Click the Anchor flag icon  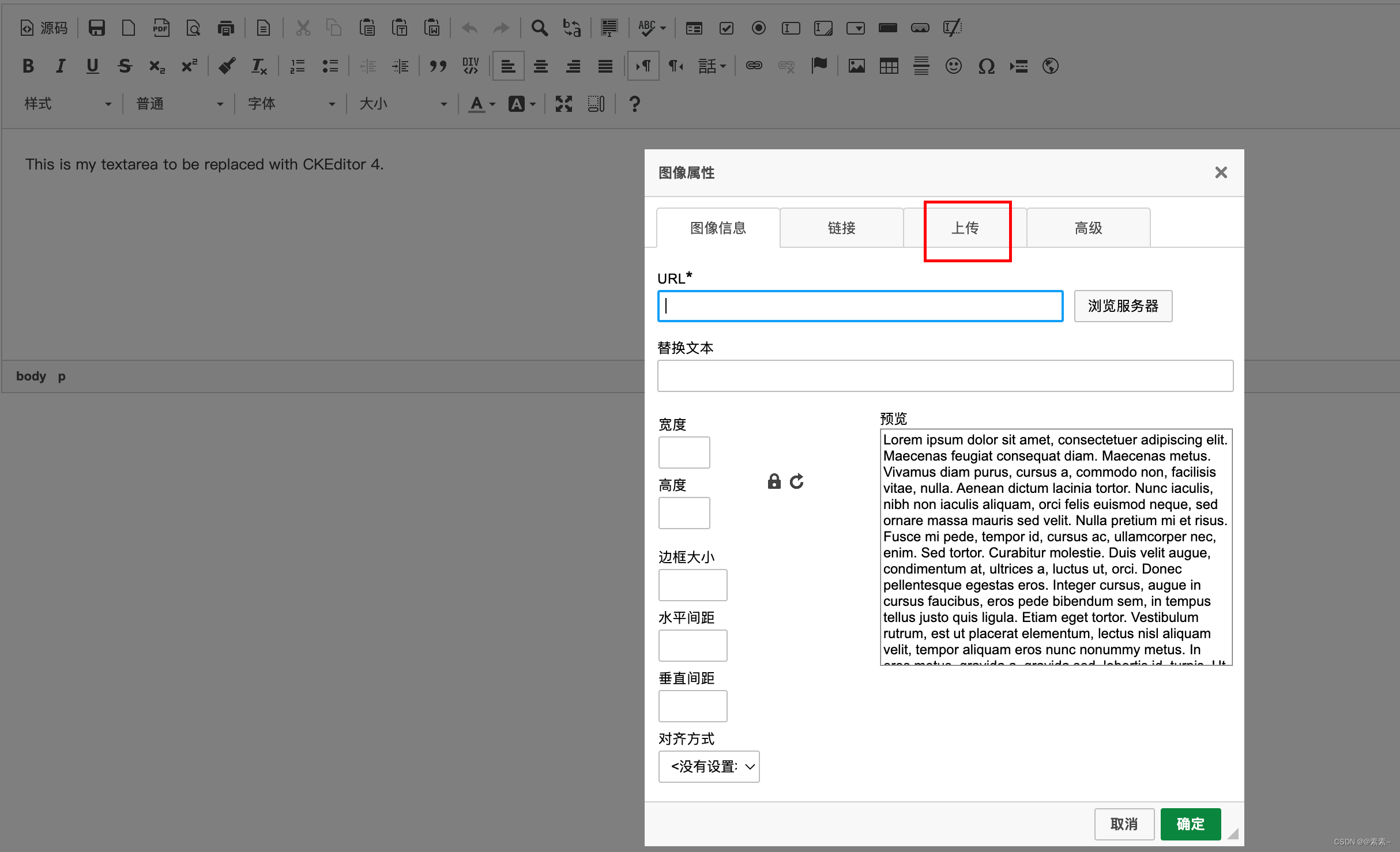pyautogui.click(x=819, y=66)
